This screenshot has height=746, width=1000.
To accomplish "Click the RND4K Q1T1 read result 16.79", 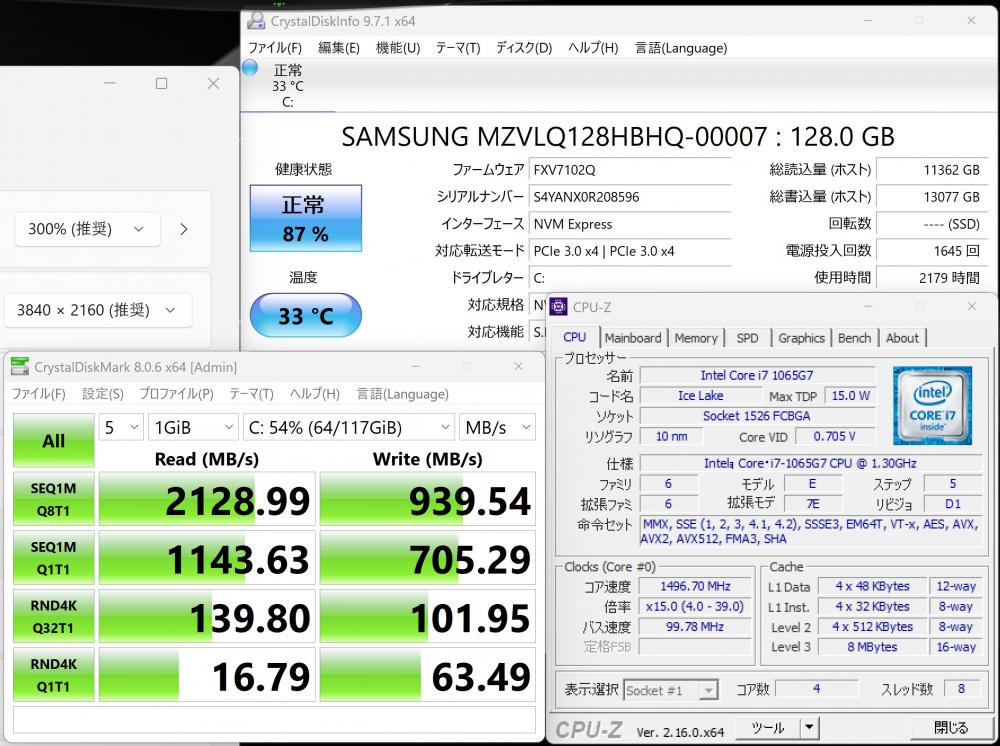I will tap(207, 675).
